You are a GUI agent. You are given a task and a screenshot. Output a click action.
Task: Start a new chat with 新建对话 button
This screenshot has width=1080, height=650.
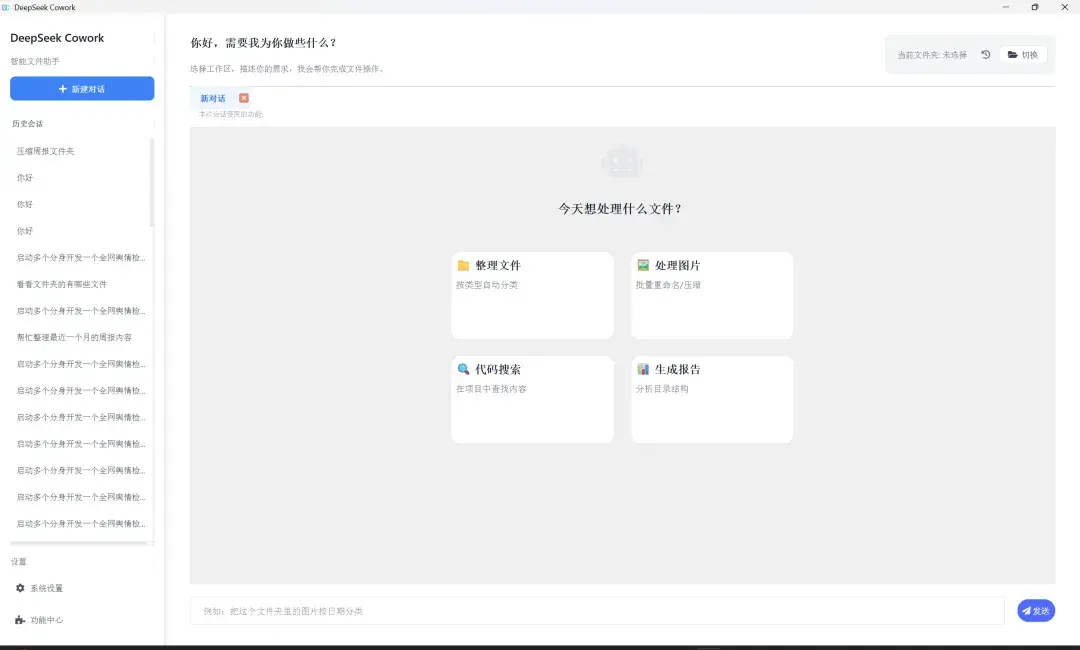click(82, 89)
